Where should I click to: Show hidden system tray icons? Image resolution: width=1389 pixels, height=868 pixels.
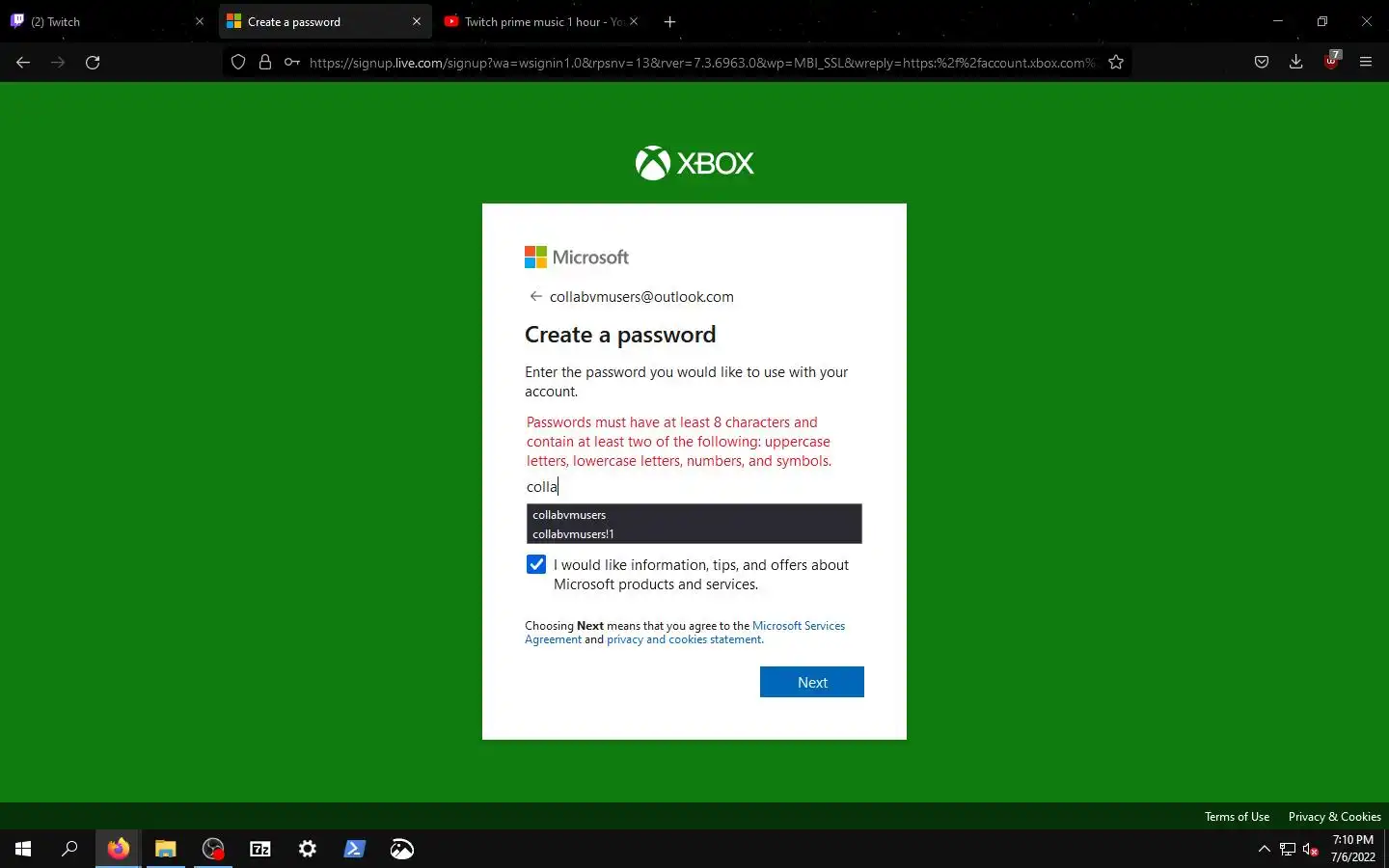tap(1264, 849)
